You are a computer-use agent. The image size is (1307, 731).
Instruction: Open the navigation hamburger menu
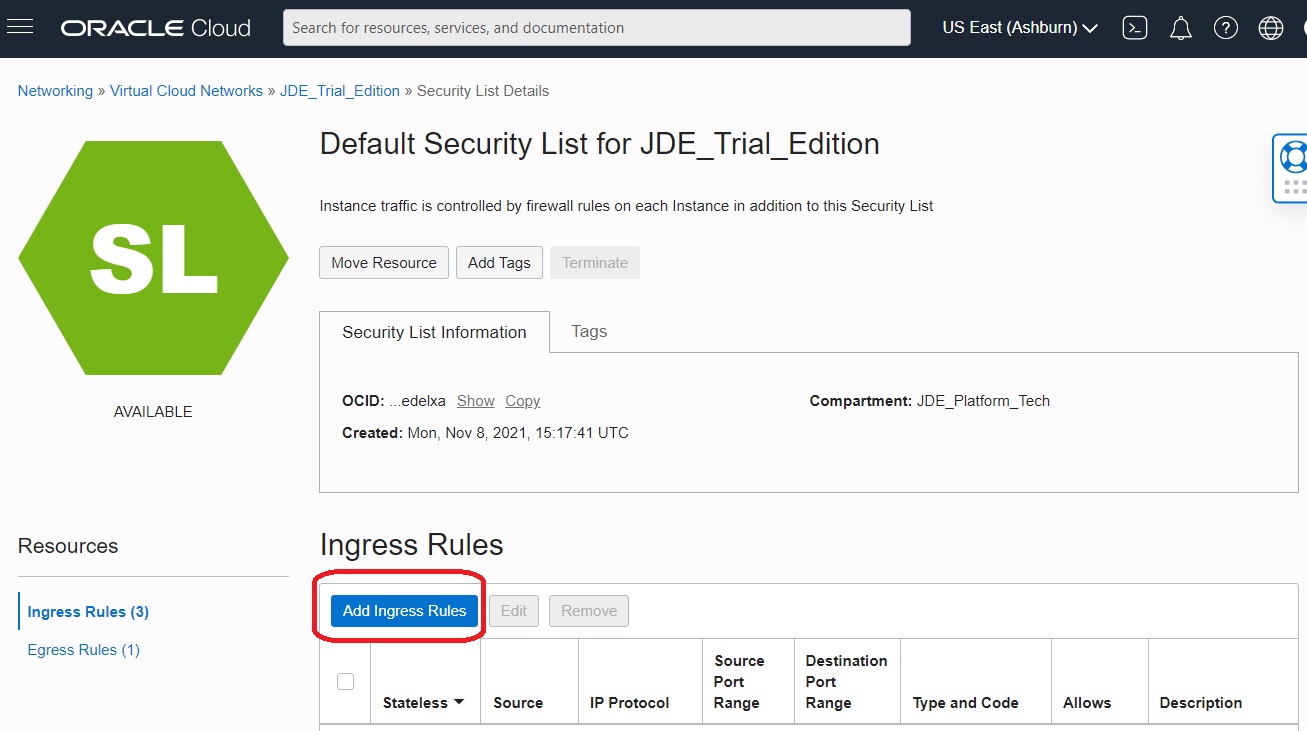21,26
